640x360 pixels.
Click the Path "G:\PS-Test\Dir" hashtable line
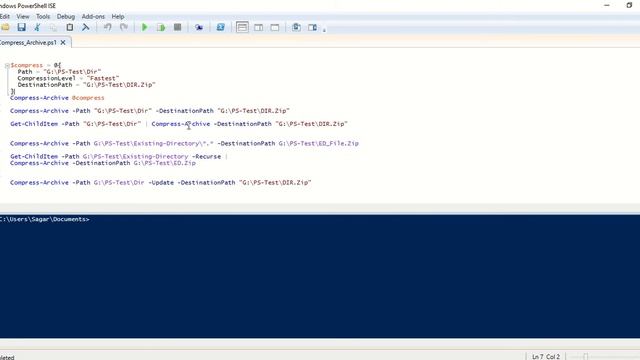click(x=59, y=72)
